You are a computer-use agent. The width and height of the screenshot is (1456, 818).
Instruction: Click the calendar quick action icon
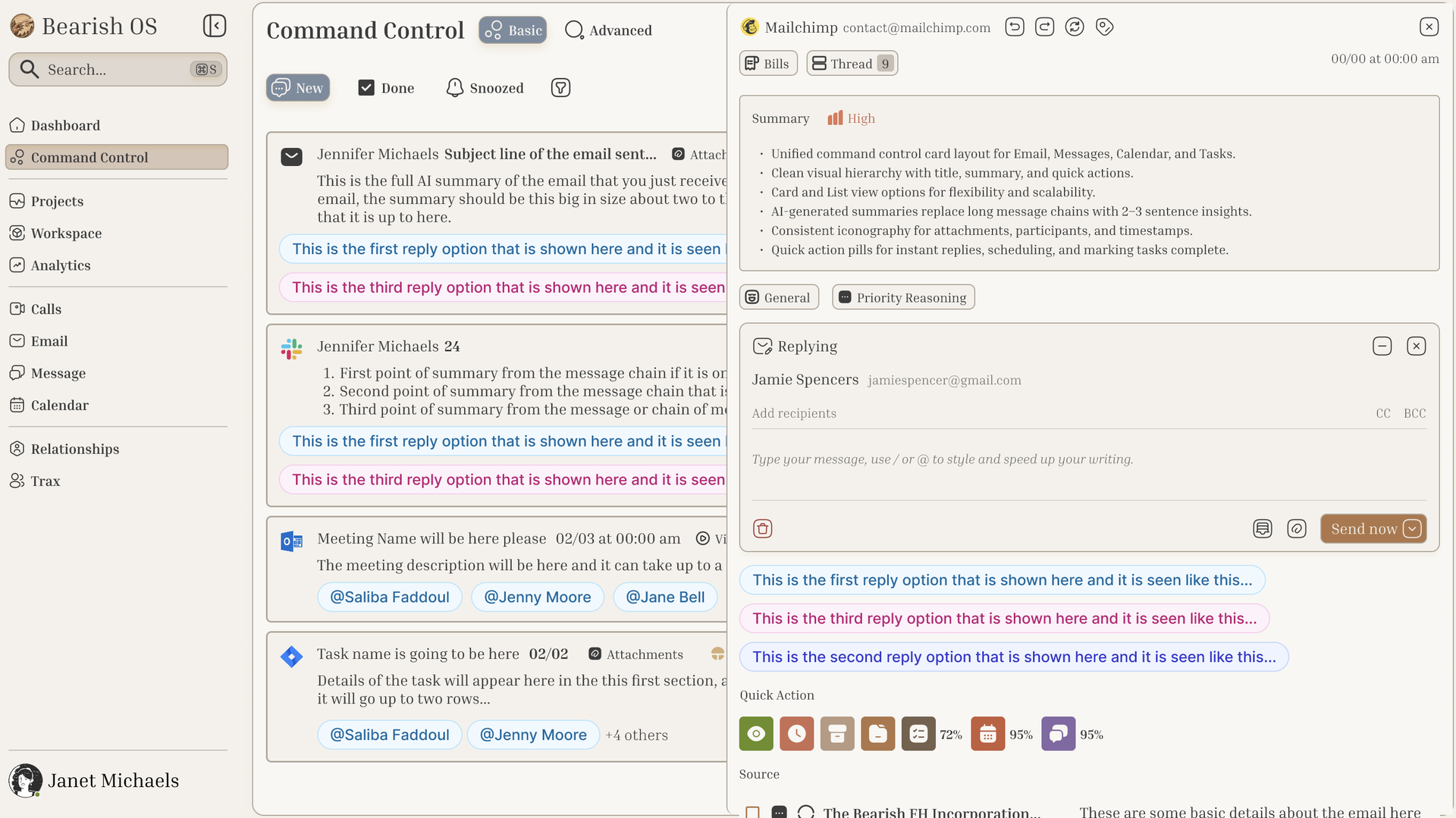987,734
